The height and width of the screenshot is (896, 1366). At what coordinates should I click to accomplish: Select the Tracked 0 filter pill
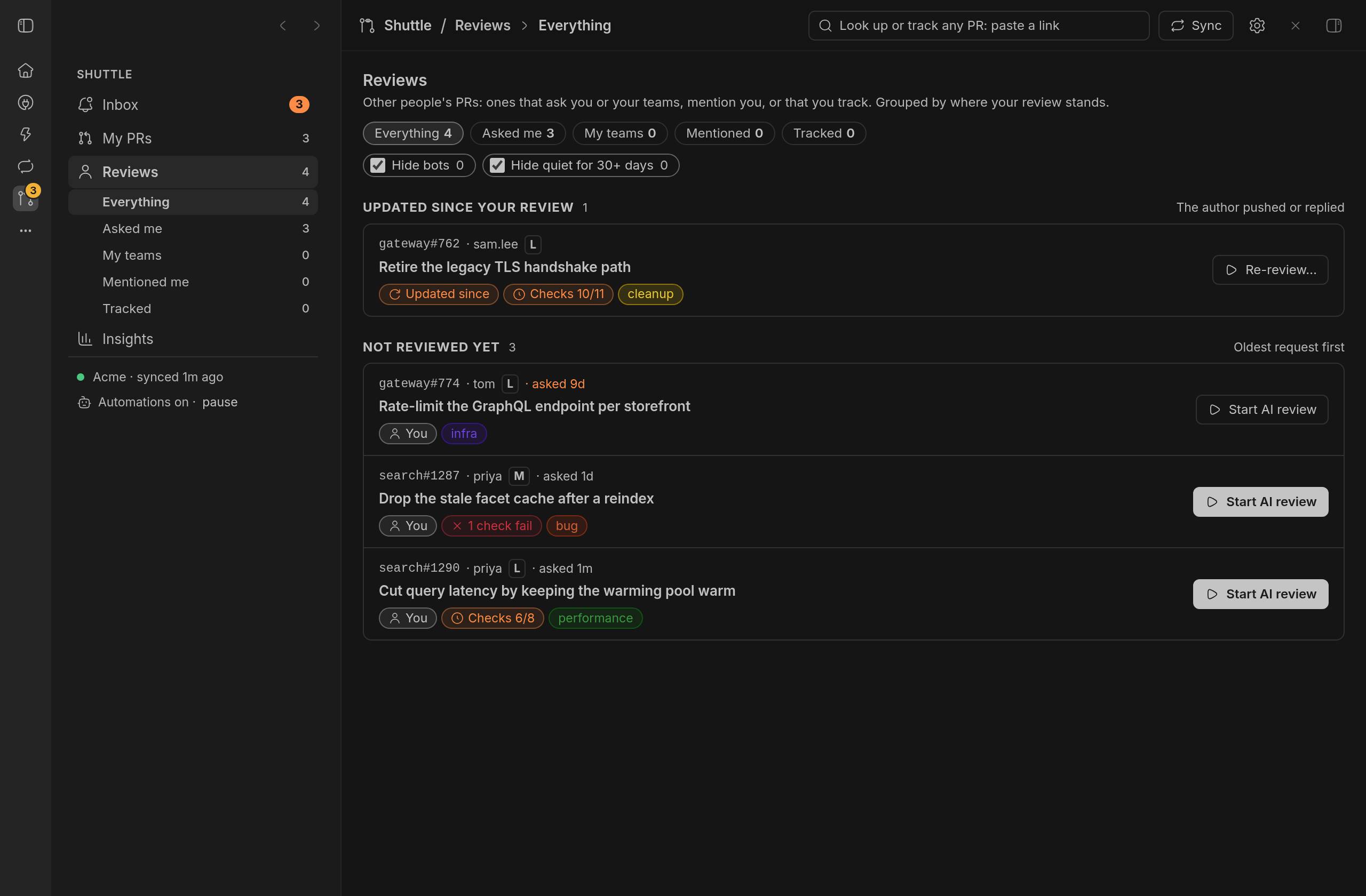(x=824, y=133)
